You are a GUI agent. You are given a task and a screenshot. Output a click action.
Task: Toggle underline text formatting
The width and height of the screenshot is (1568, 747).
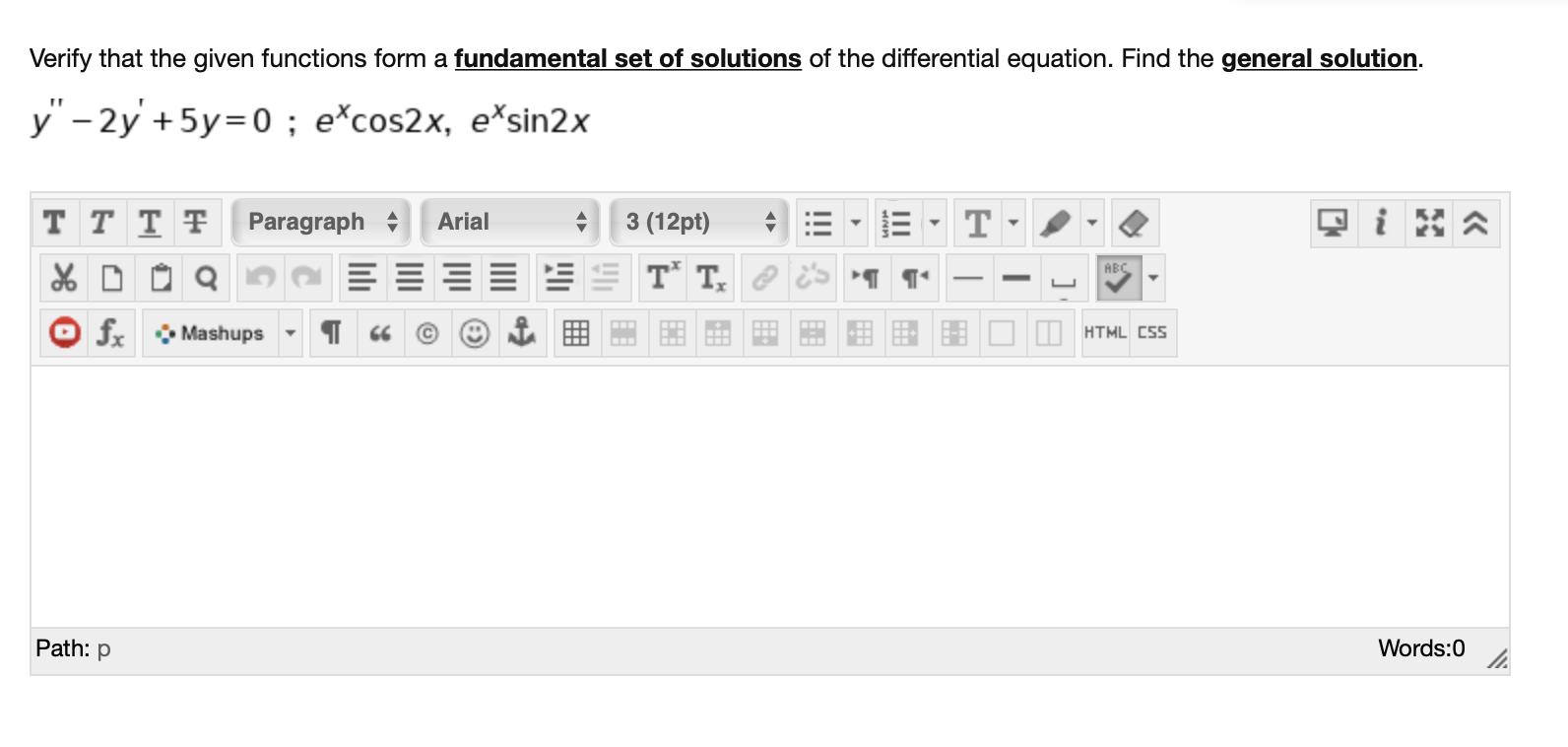click(149, 223)
